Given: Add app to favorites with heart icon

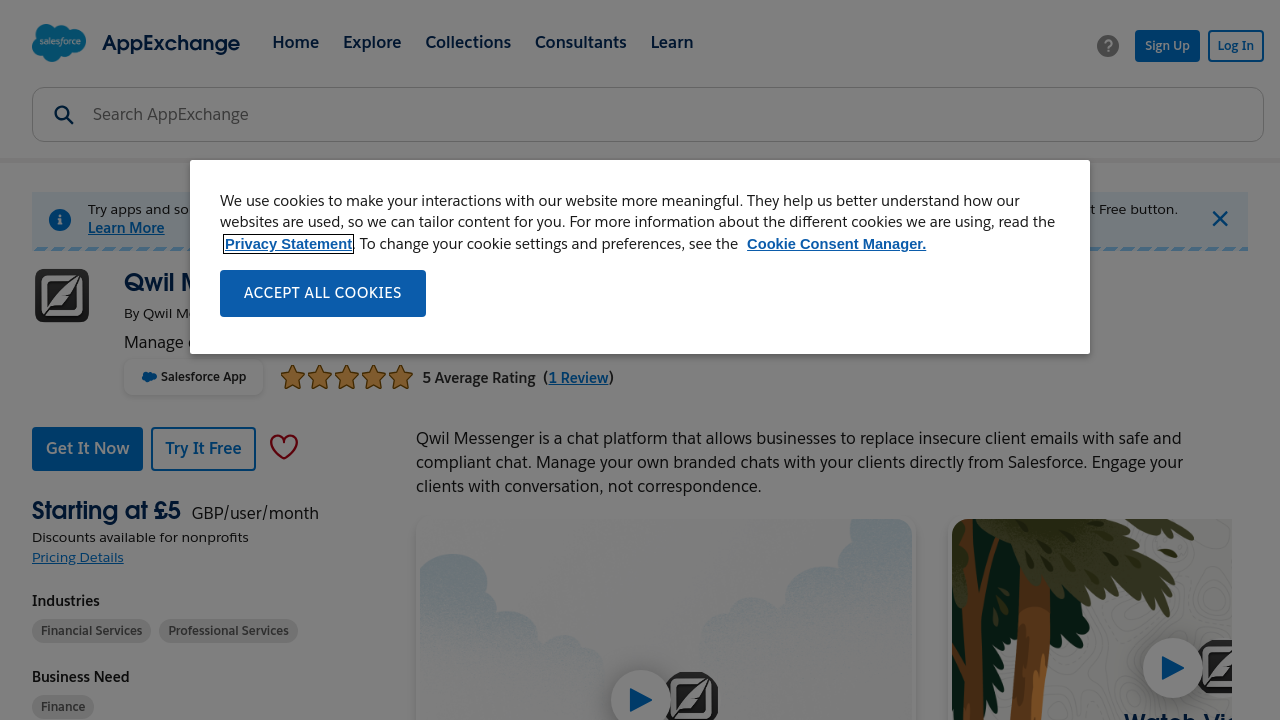Looking at the screenshot, I should click(284, 448).
